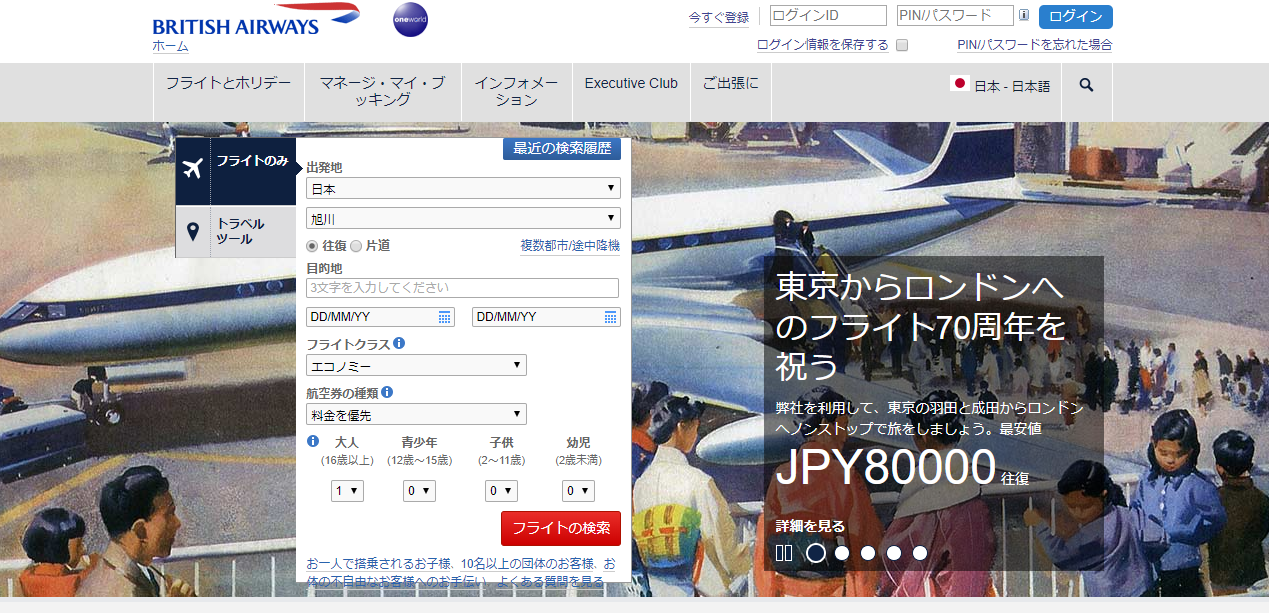Viewport: 1269px width, 613px height.
Task: Select second carousel slide dot
Action: (x=842, y=553)
